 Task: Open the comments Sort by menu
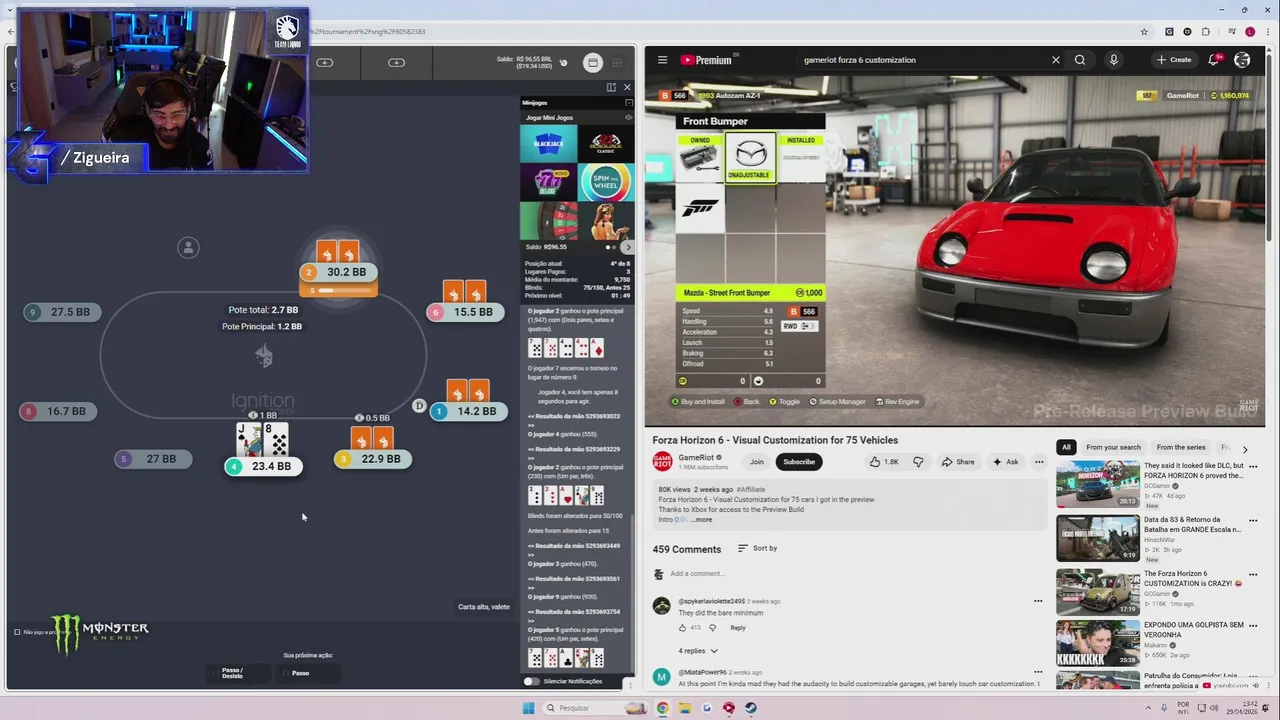click(x=758, y=548)
